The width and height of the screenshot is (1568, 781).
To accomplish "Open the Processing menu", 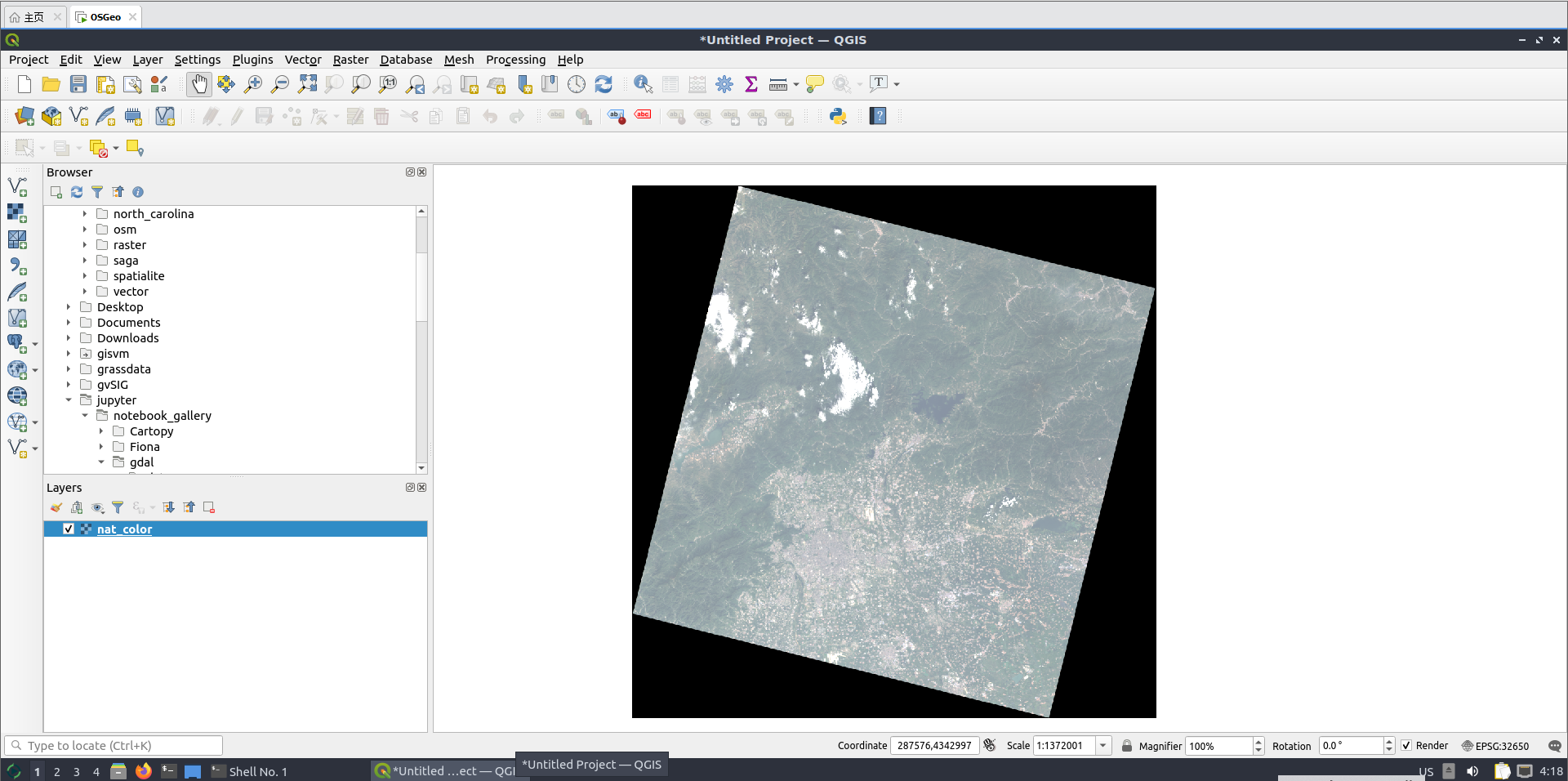I will coord(515,60).
